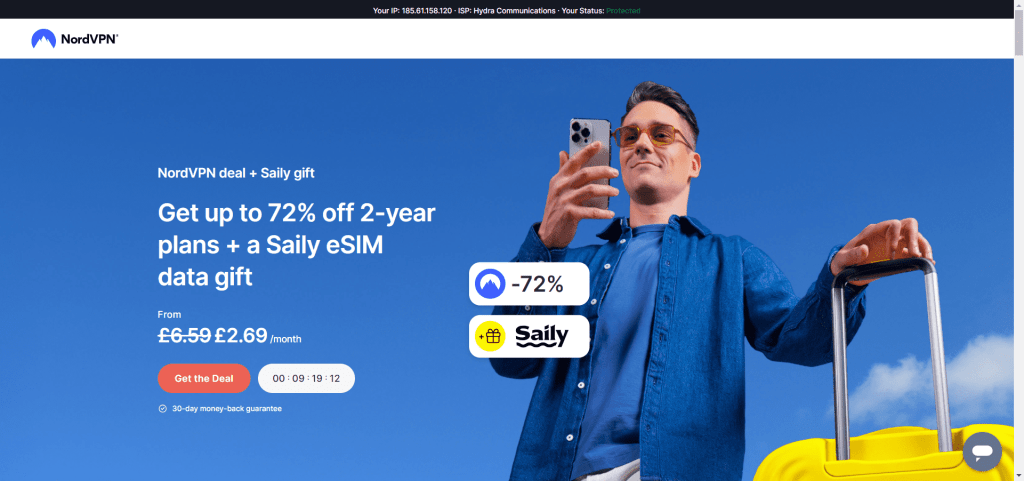
Task: Click the yellow gift icon beside Saily
Action: [490, 337]
